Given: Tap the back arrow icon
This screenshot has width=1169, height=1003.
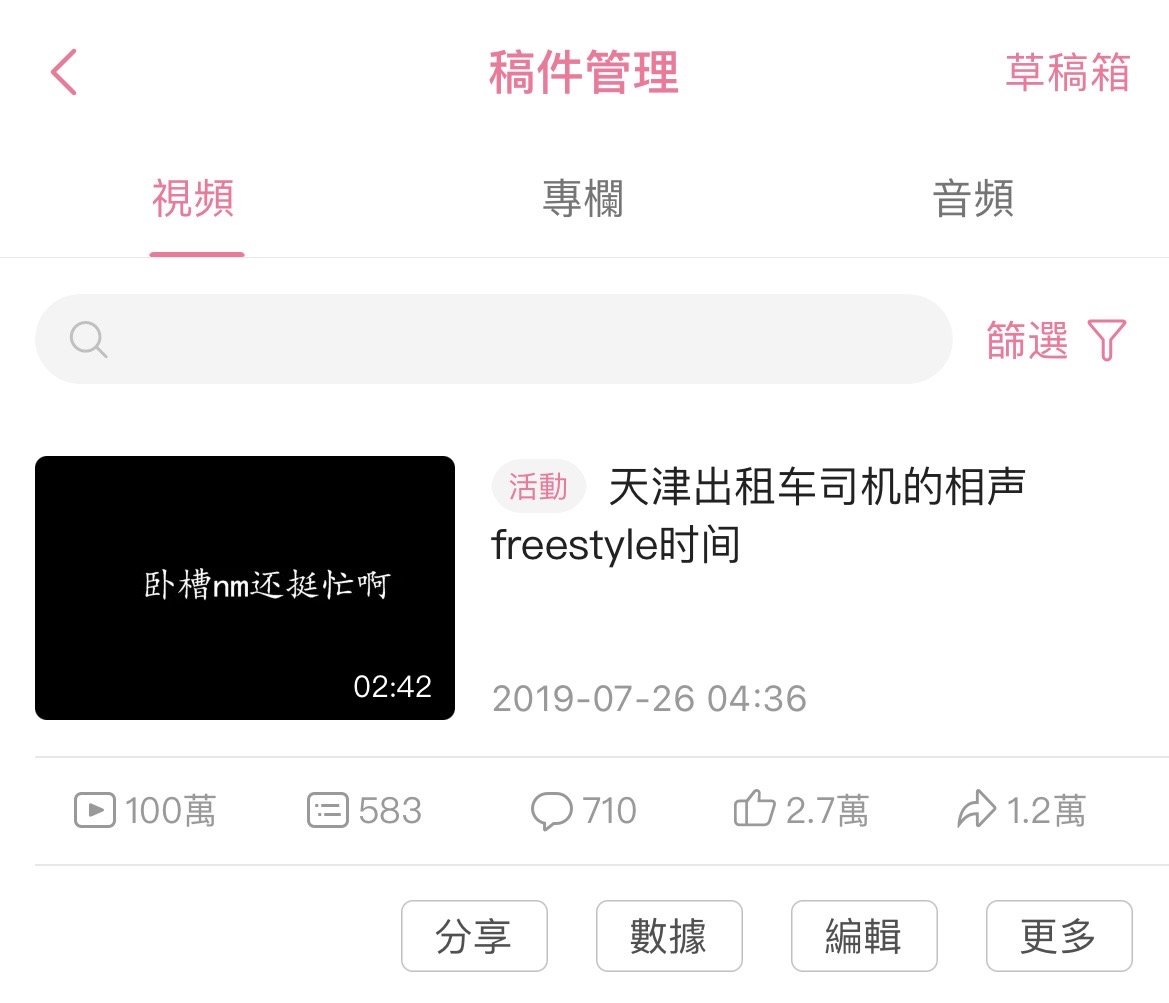Looking at the screenshot, I should pos(64,72).
